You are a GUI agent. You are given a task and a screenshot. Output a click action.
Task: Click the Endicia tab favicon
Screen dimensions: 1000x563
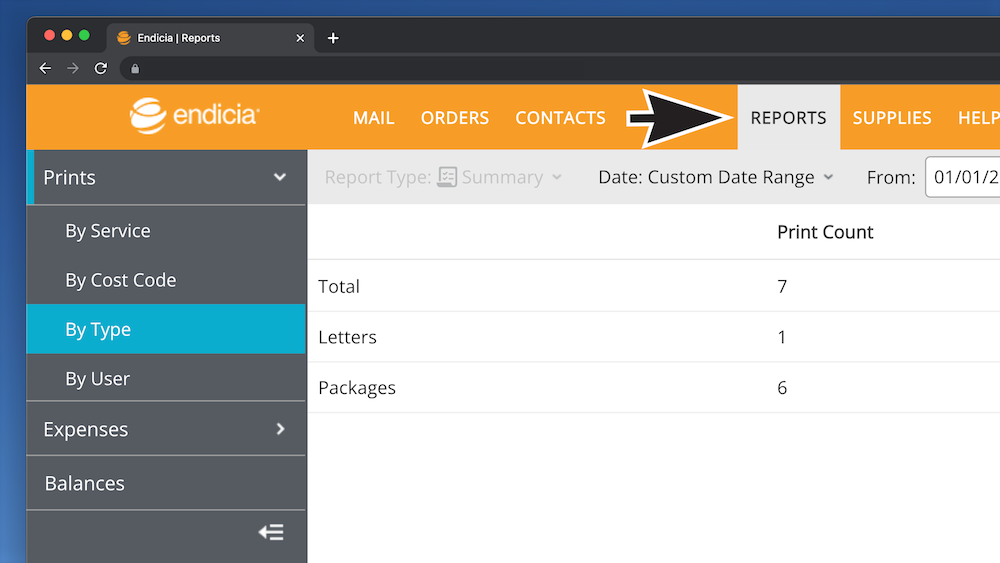pyautogui.click(x=124, y=38)
